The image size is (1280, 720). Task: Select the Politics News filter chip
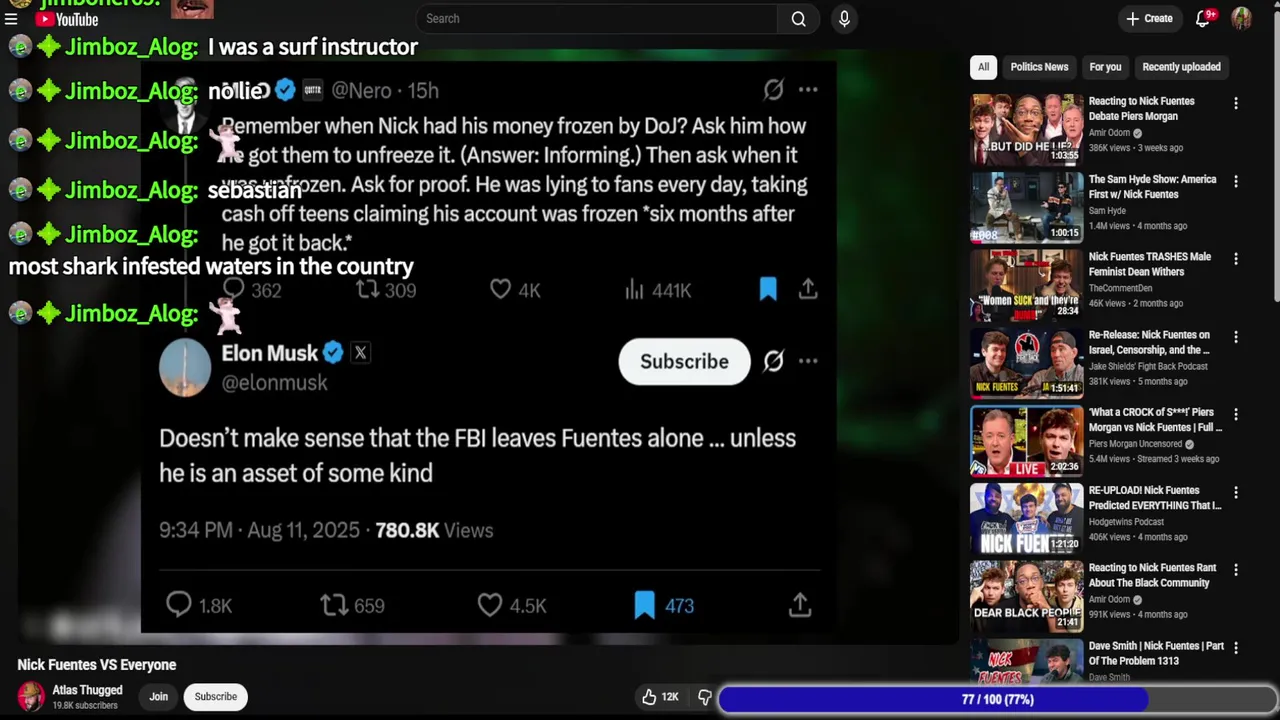1039,67
